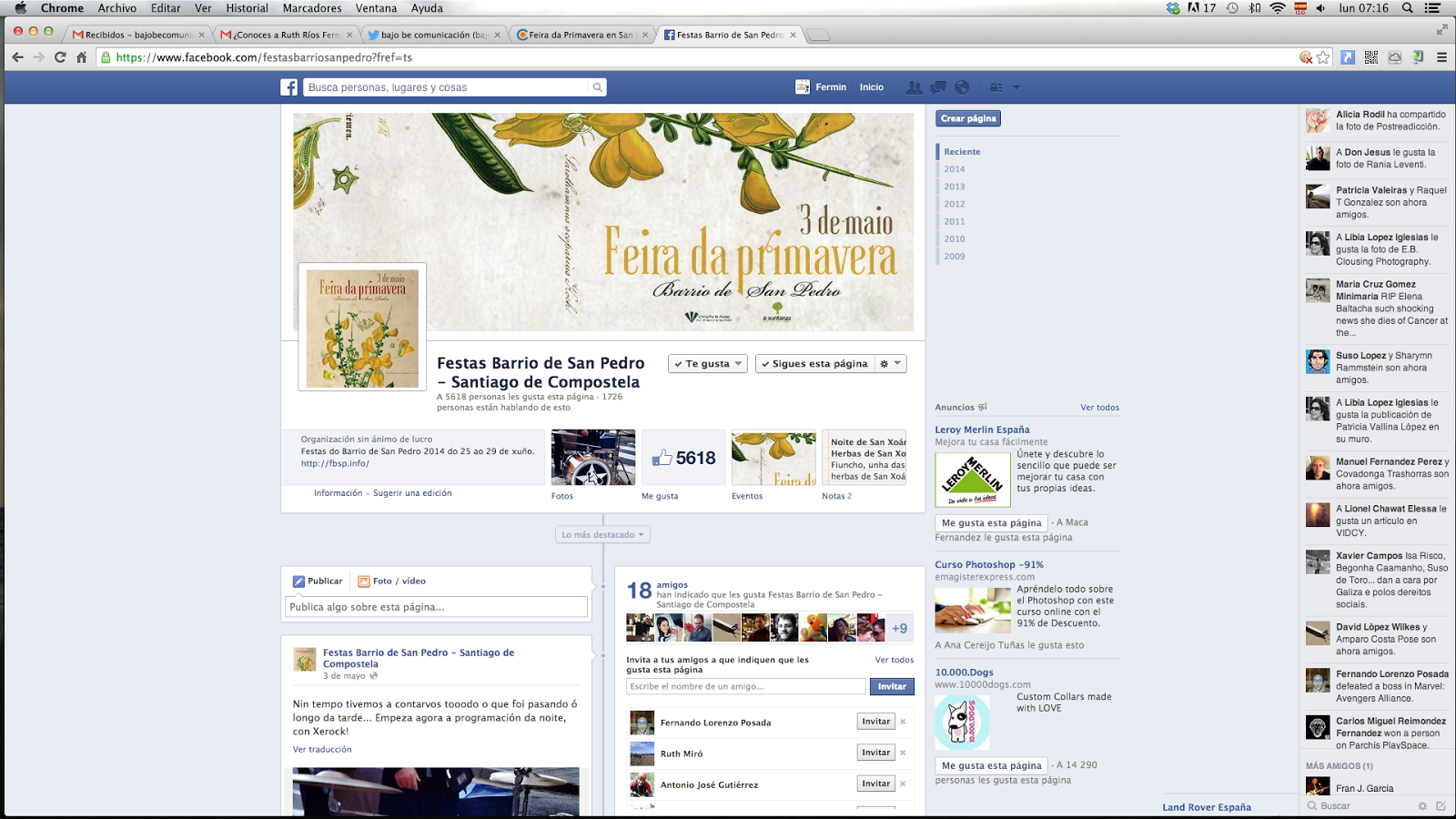Invite Fernando Lorenzo Posada

click(x=875, y=722)
